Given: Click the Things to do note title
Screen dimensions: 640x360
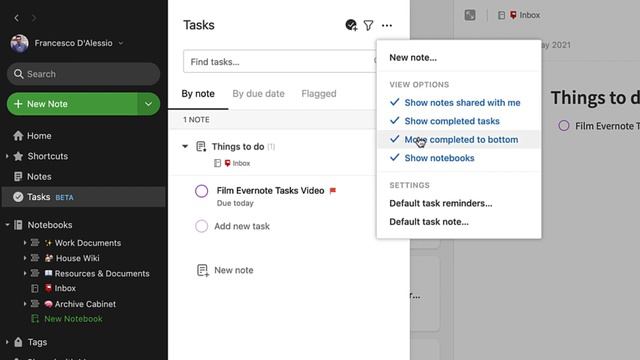Looking at the screenshot, I should pos(238,147).
